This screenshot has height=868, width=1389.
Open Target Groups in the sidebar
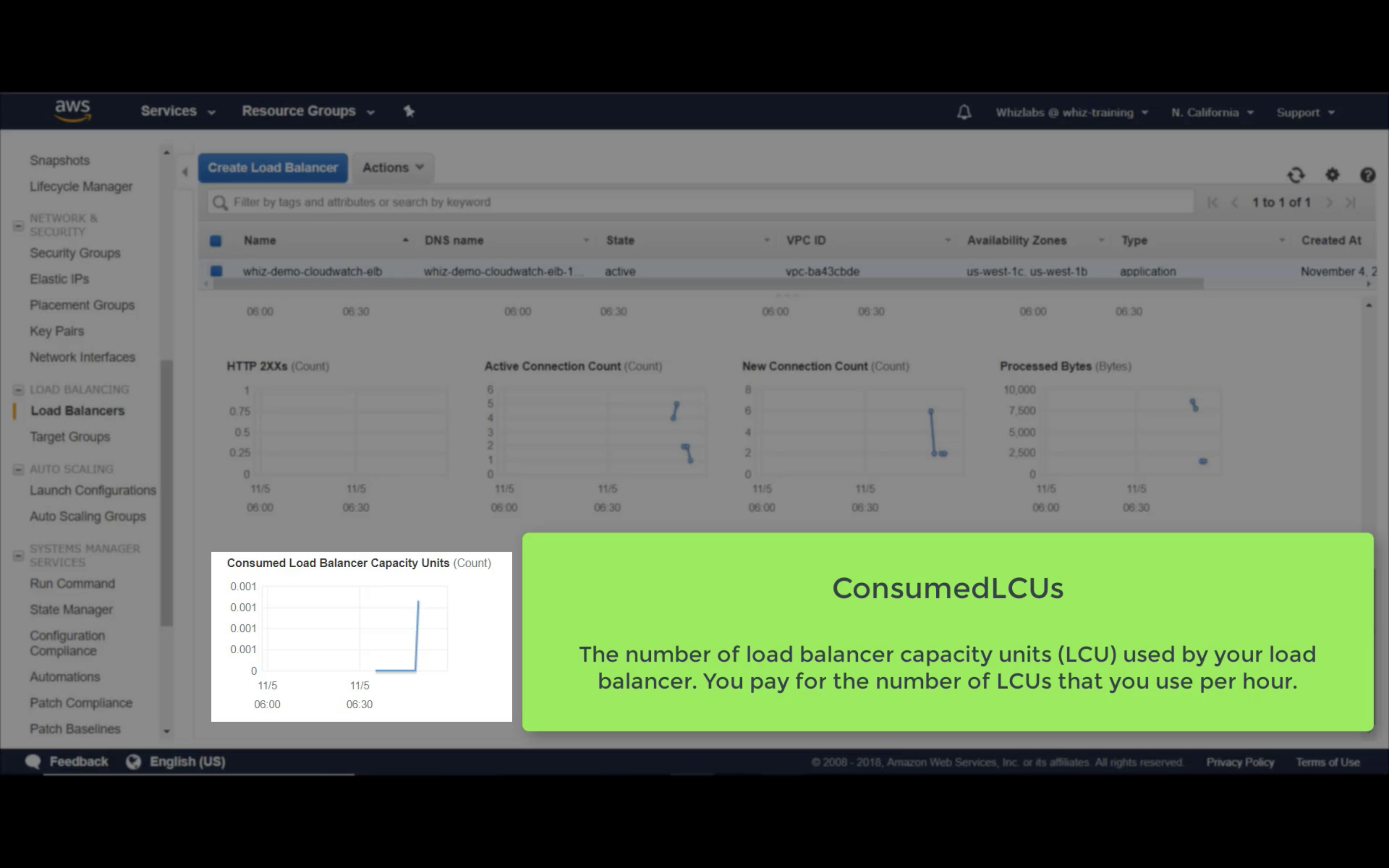(69, 437)
